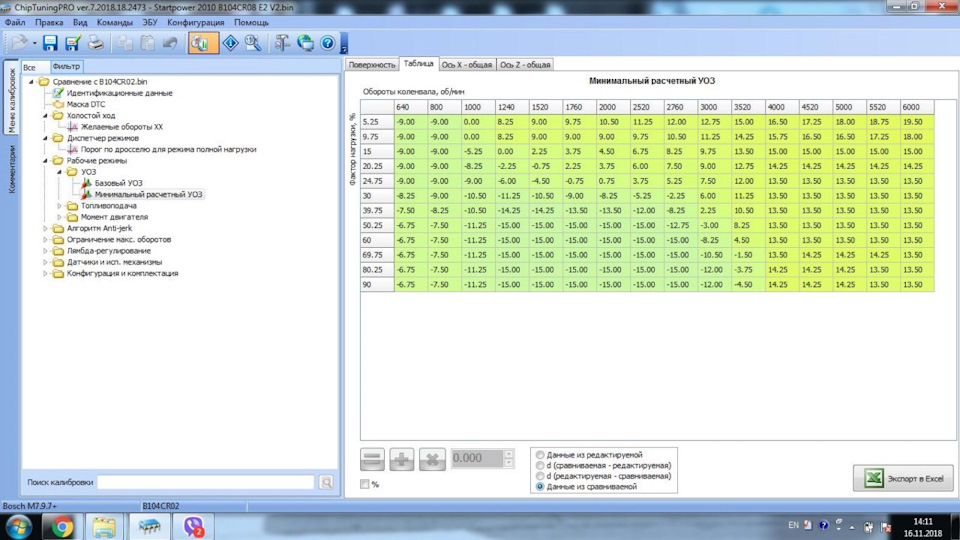The image size is (960, 540).
Task: Click the blue question mark Help icon
Action: tap(328, 43)
